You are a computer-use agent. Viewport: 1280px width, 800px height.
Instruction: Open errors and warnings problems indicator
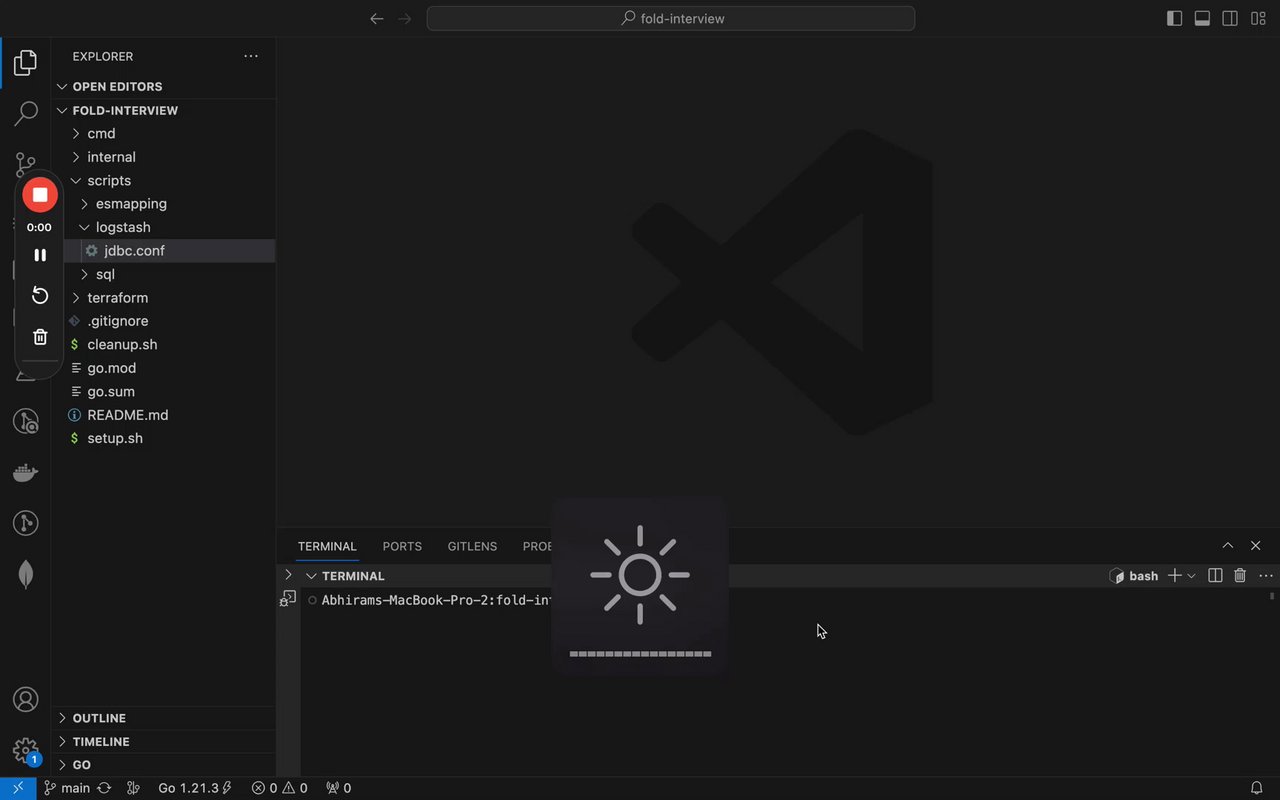point(279,788)
